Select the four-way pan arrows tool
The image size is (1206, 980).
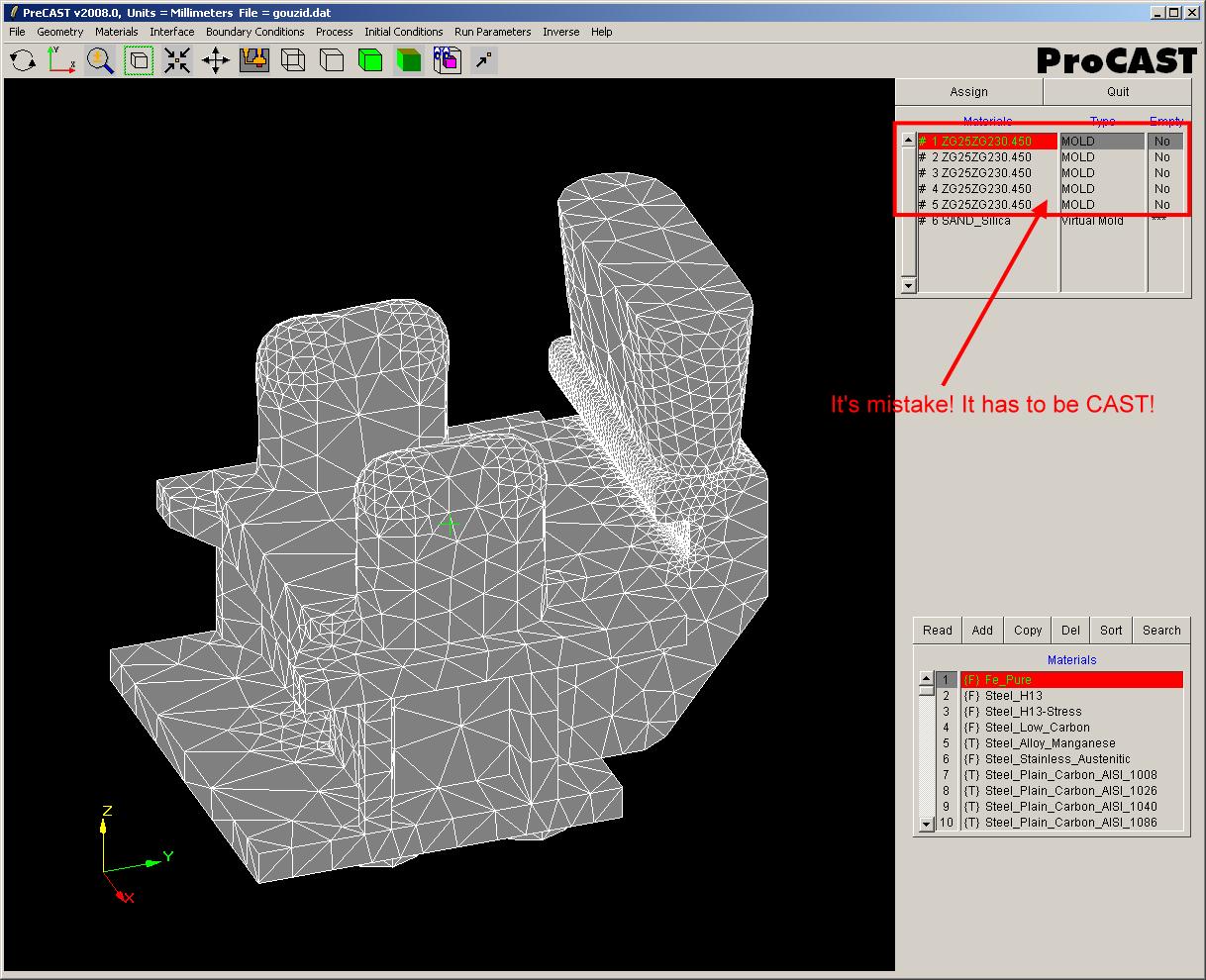click(216, 61)
